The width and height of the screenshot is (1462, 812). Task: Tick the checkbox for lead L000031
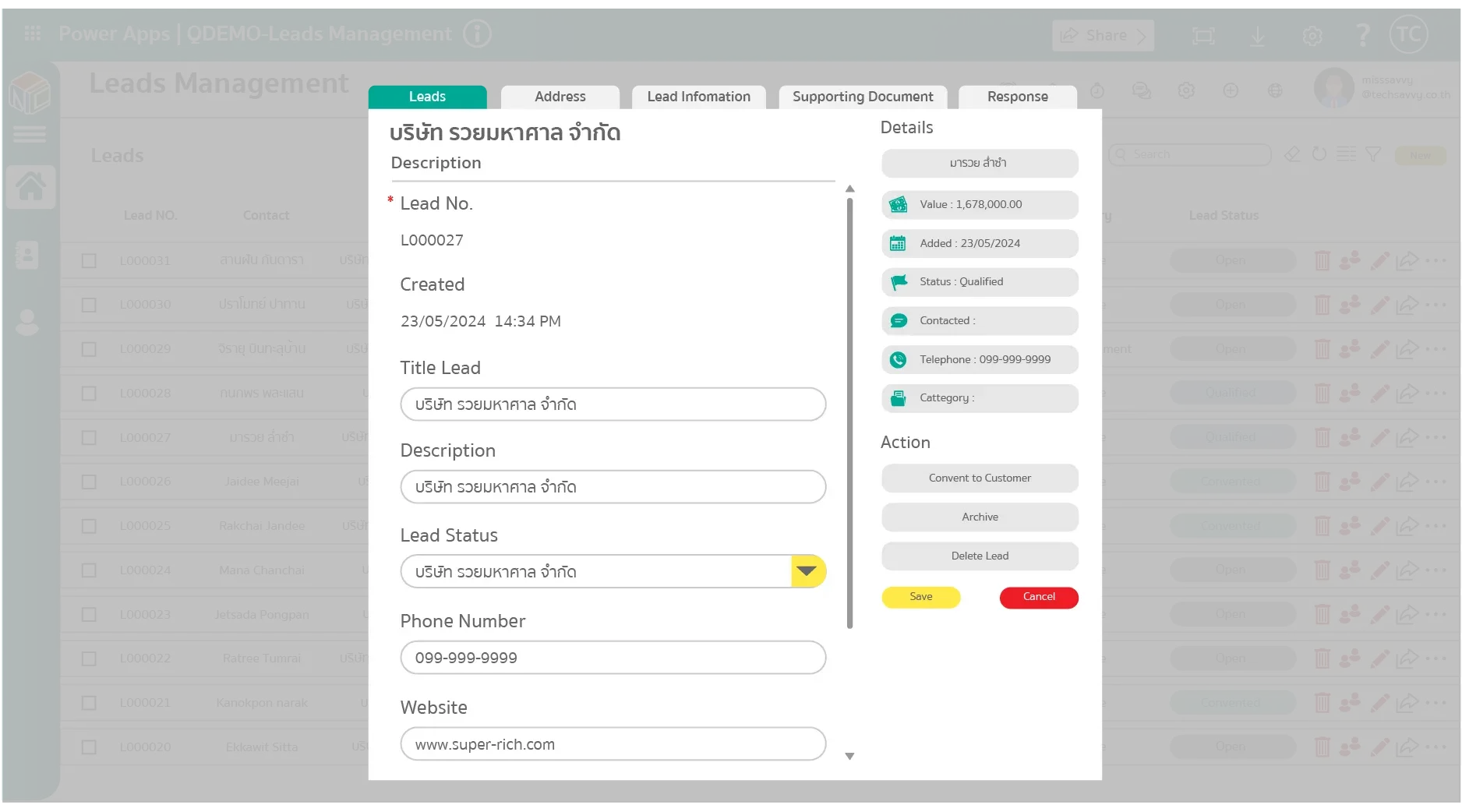pos(90,261)
